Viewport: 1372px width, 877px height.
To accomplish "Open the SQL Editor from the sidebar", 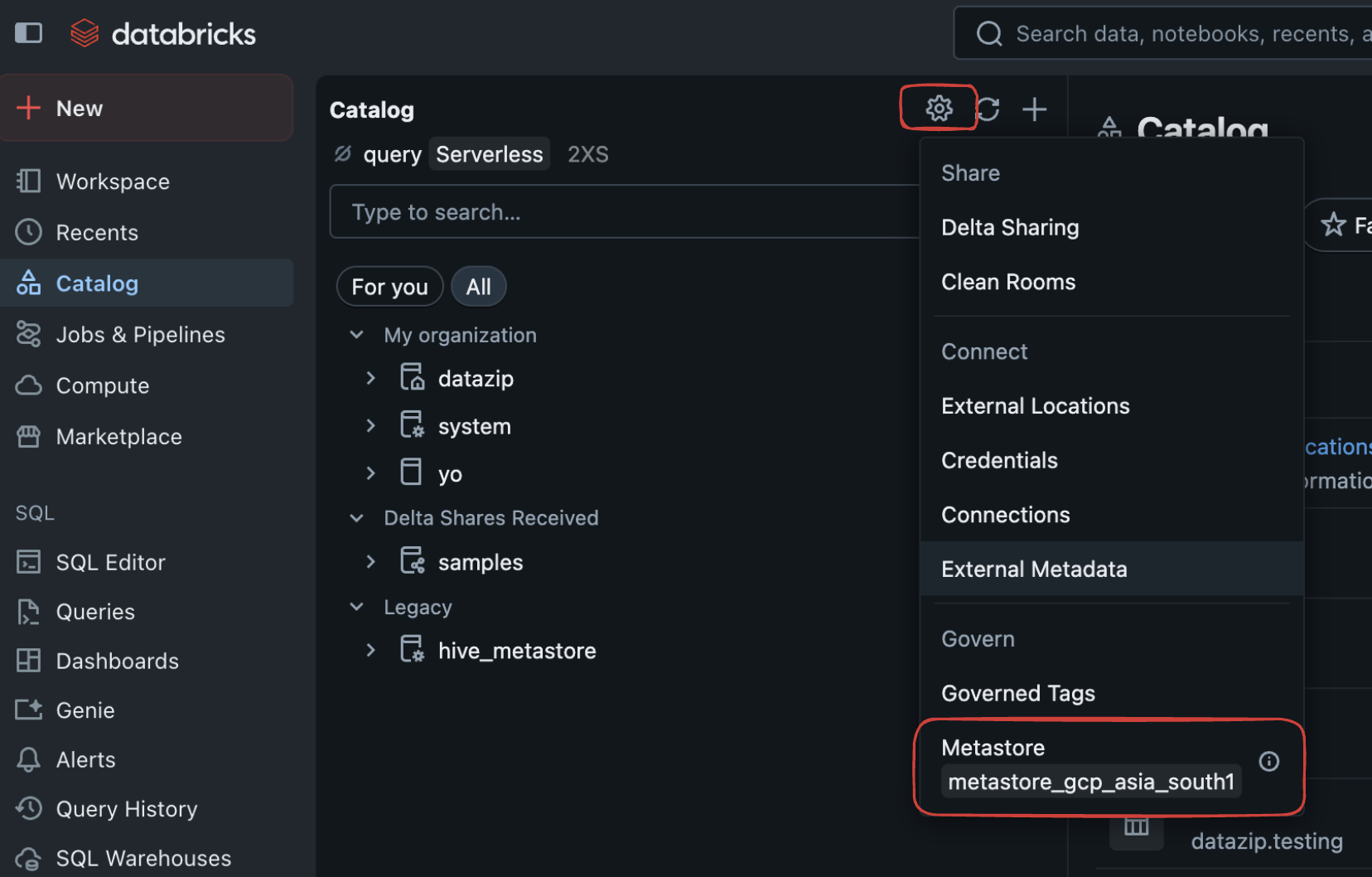I will coord(110,561).
